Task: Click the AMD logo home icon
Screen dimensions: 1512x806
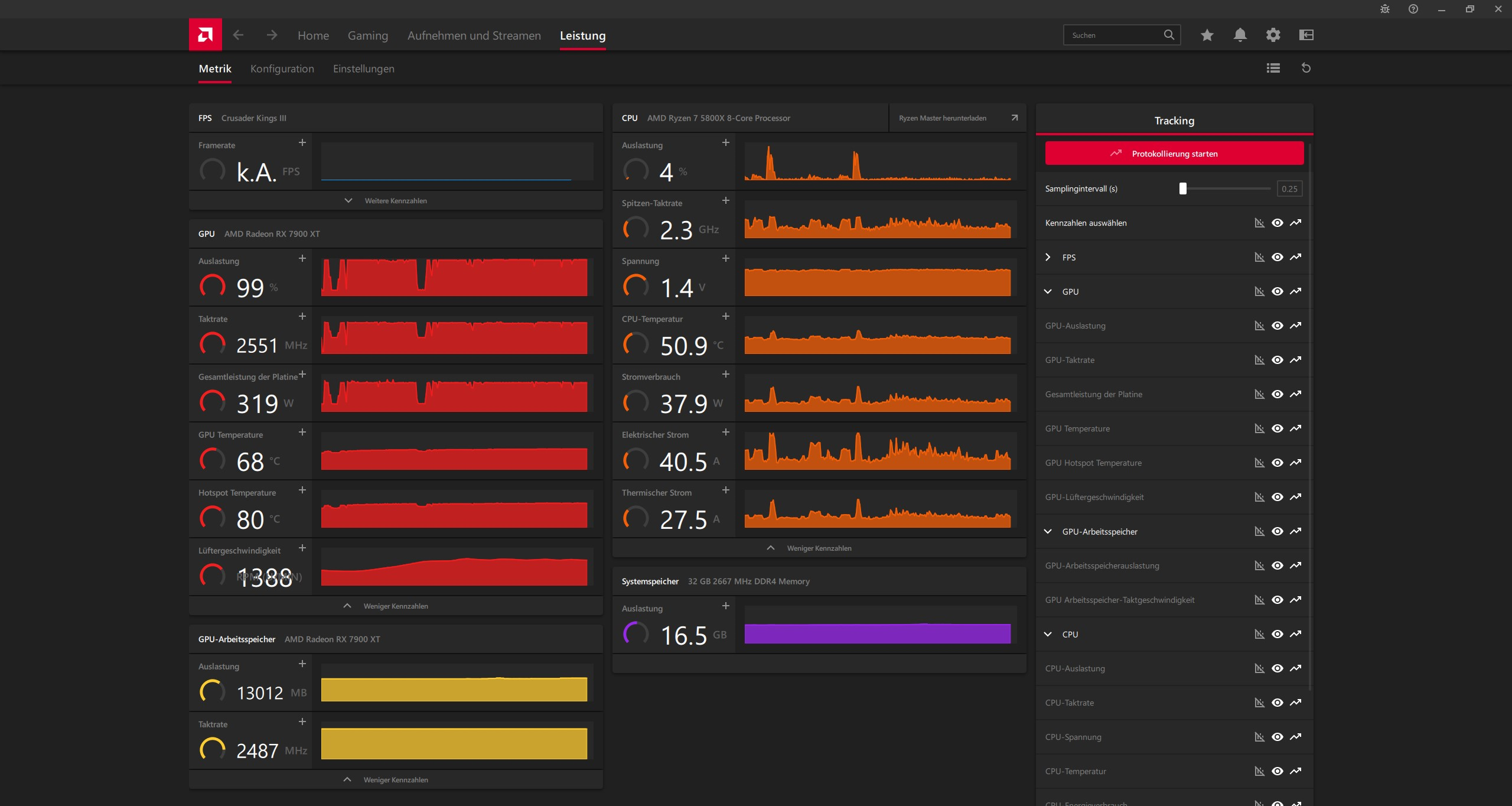Action: point(205,35)
